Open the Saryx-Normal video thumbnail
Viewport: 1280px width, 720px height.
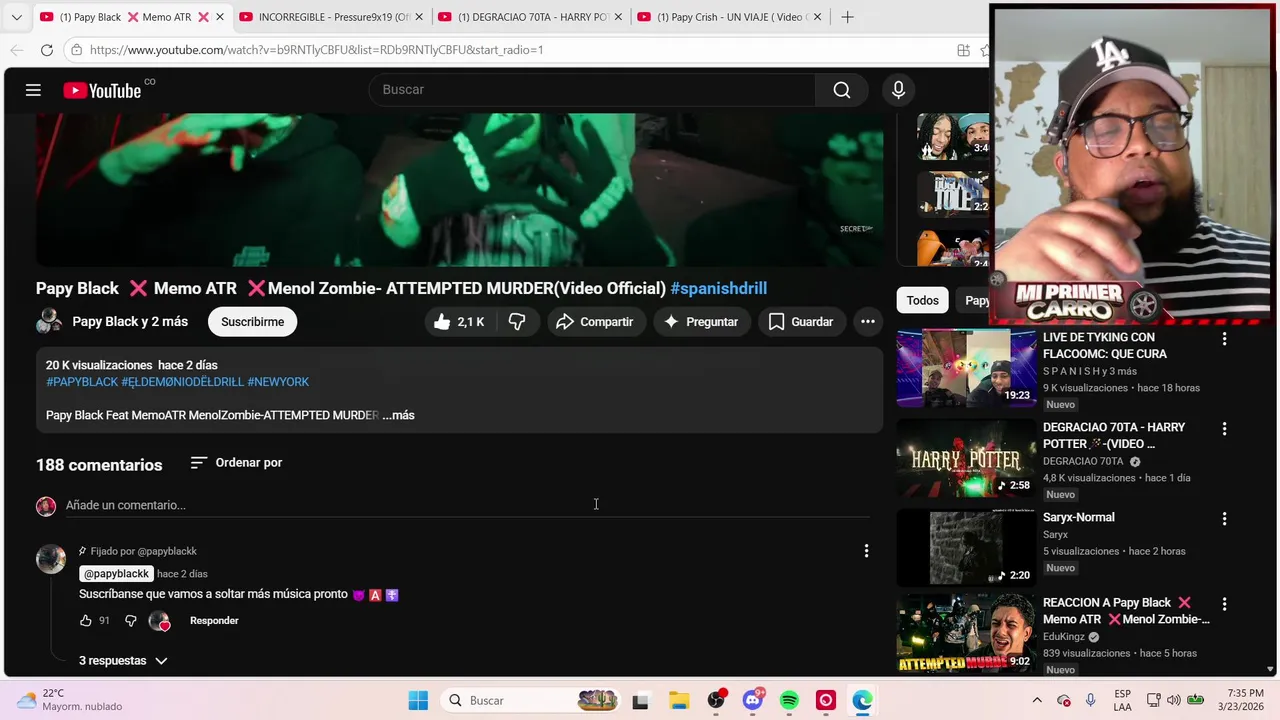click(966, 548)
